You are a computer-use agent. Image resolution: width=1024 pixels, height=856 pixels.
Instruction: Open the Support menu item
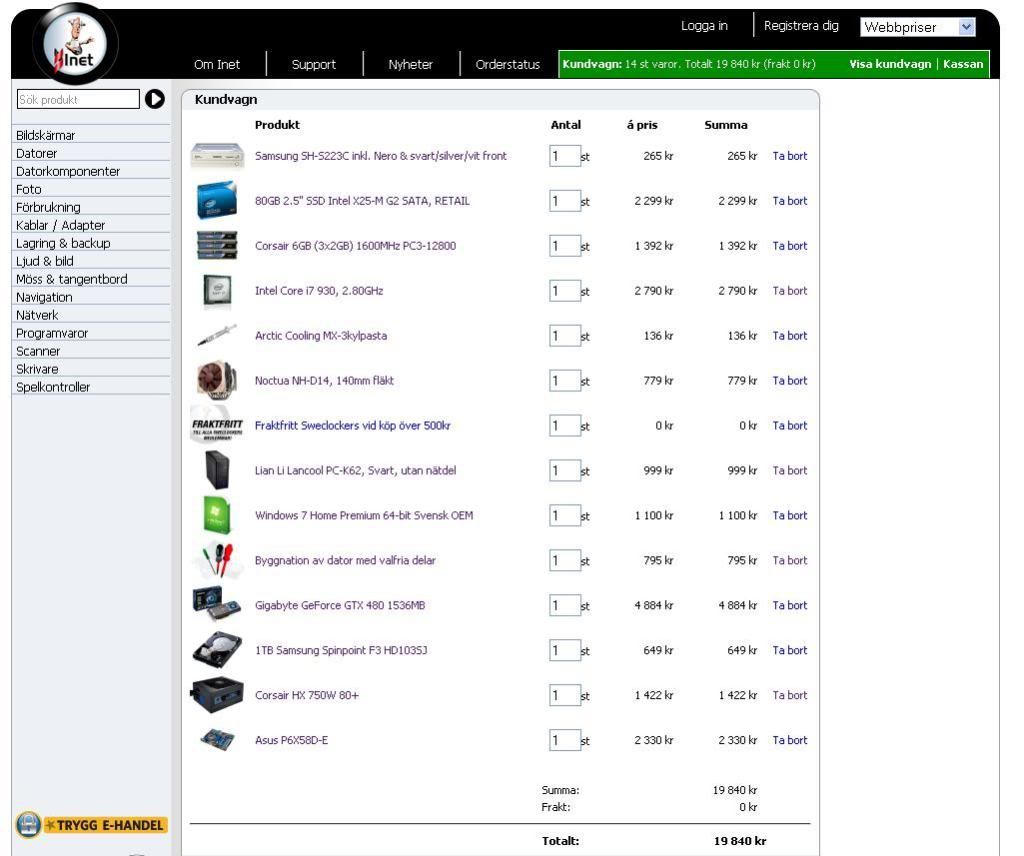pos(313,65)
